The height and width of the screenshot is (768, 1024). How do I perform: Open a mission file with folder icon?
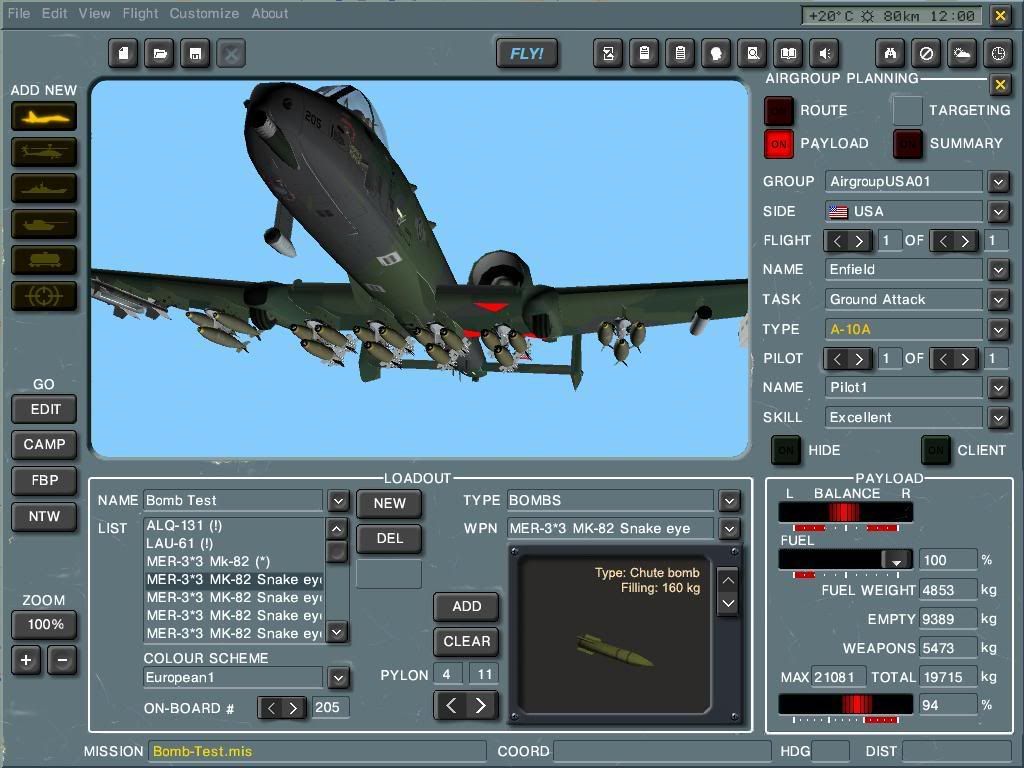[x=159, y=53]
